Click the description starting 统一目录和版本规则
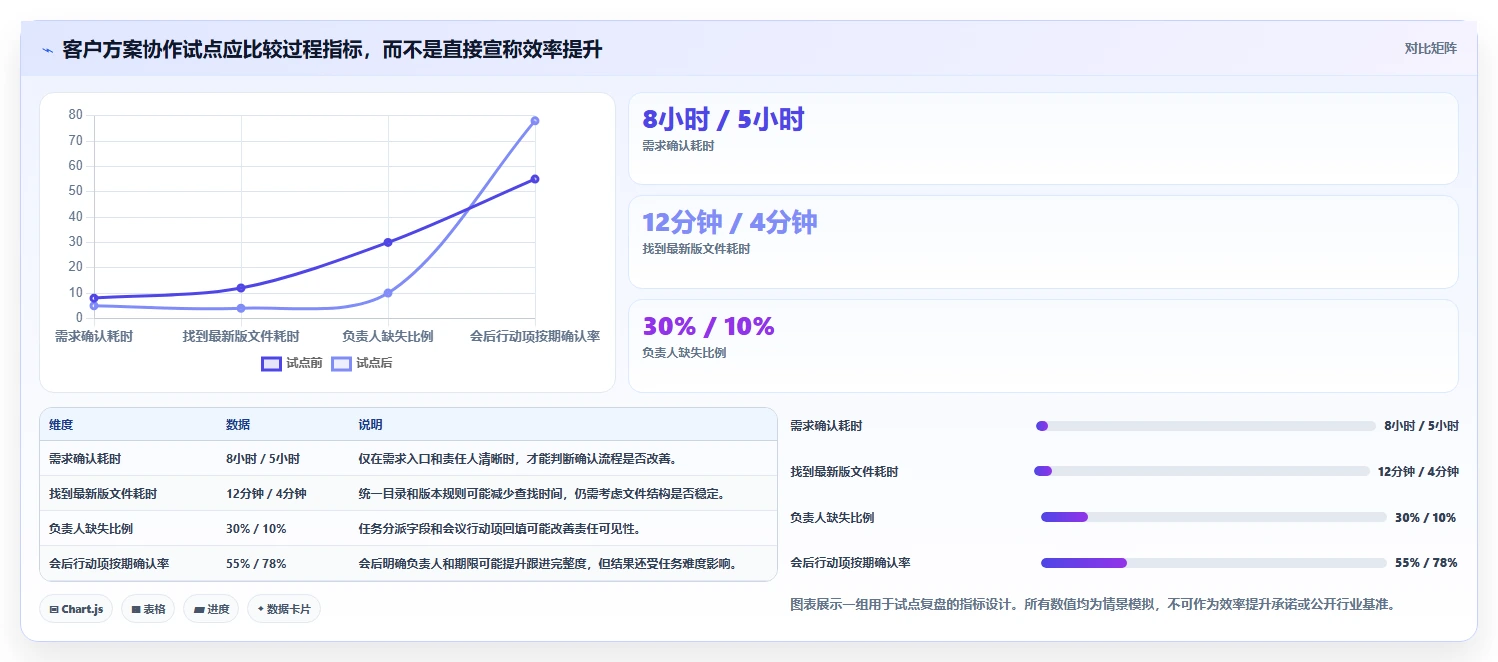The height and width of the screenshot is (662, 1498). [542, 494]
